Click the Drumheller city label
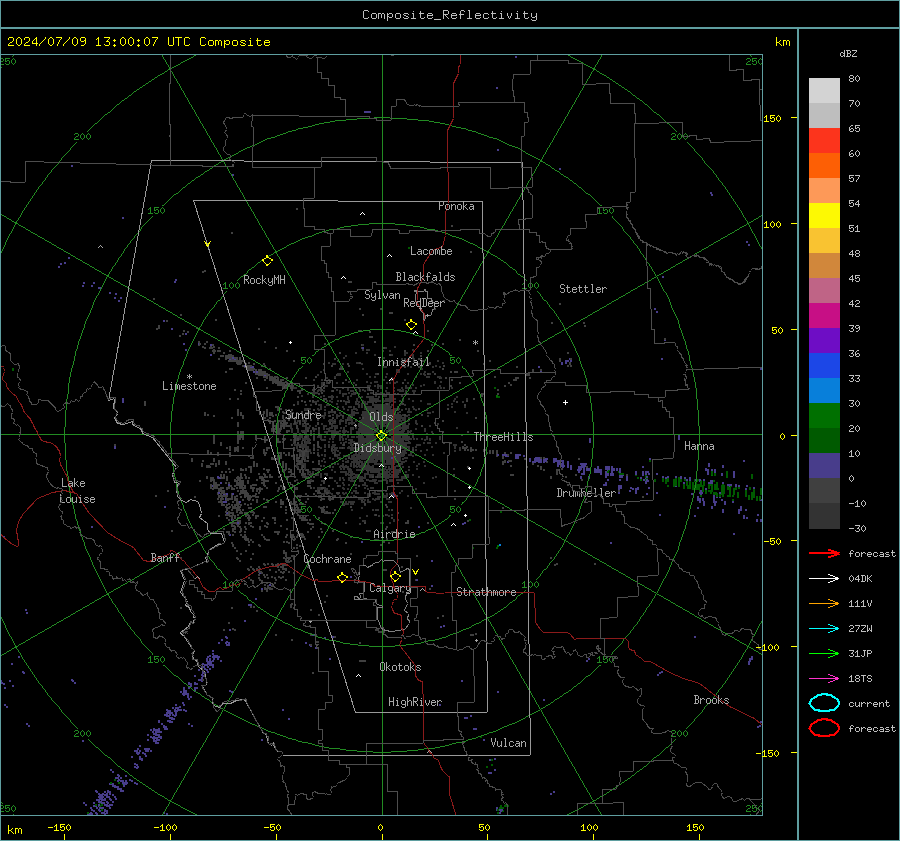Image resolution: width=900 pixels, height=841 pixels. (586, 493)
